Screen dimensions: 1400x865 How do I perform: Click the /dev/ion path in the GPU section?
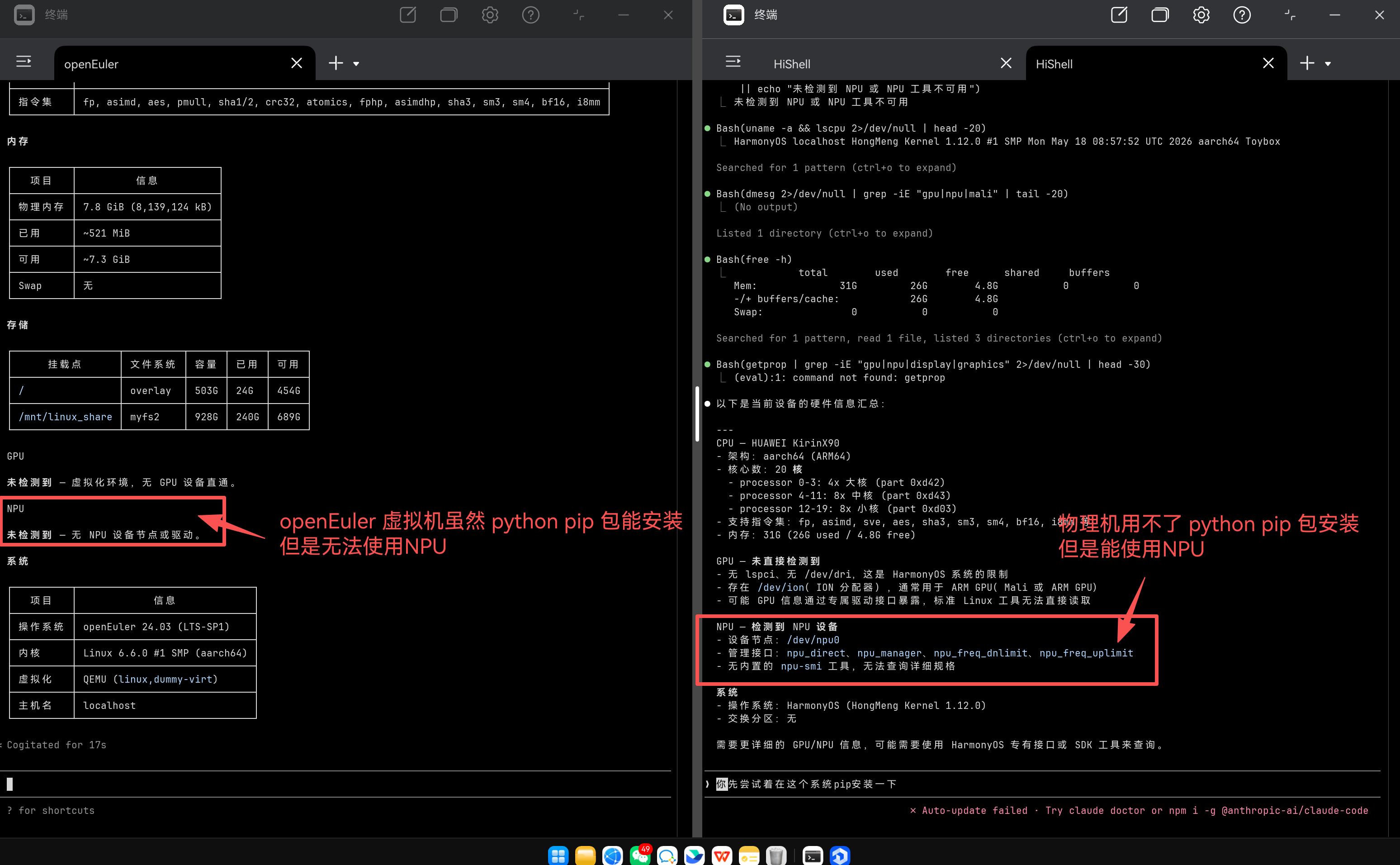[781, 588]
